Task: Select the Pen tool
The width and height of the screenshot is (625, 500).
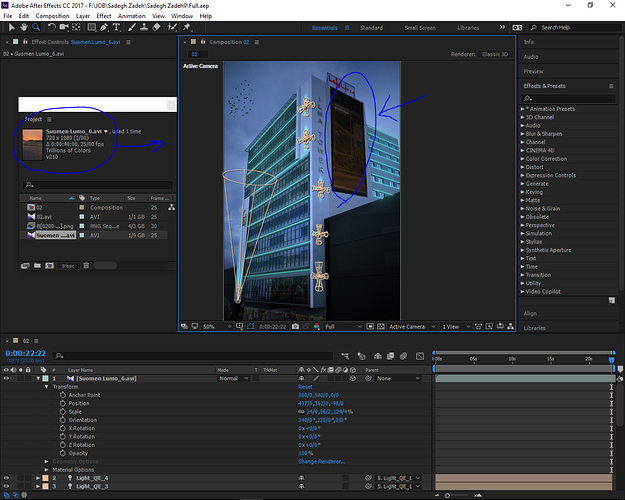Action: pyautogui.click(x=104, y=27)
